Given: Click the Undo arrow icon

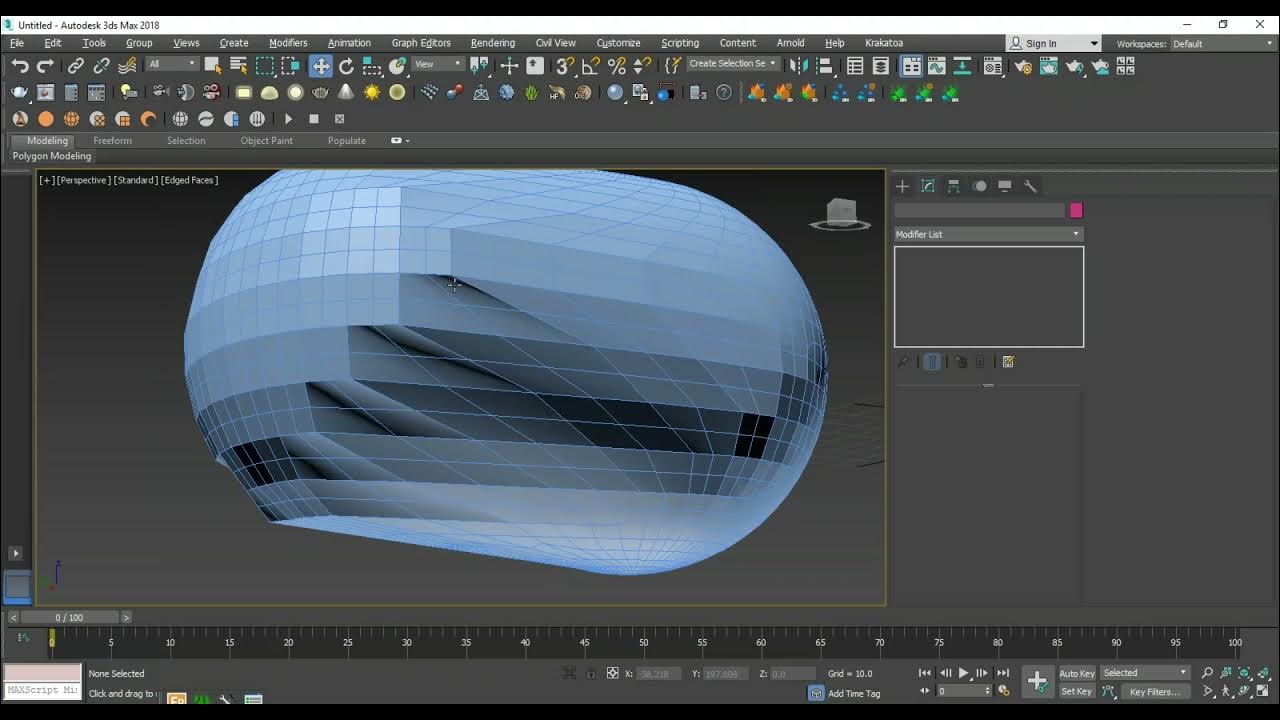Looking at the screenshot, I should (19, 66).
